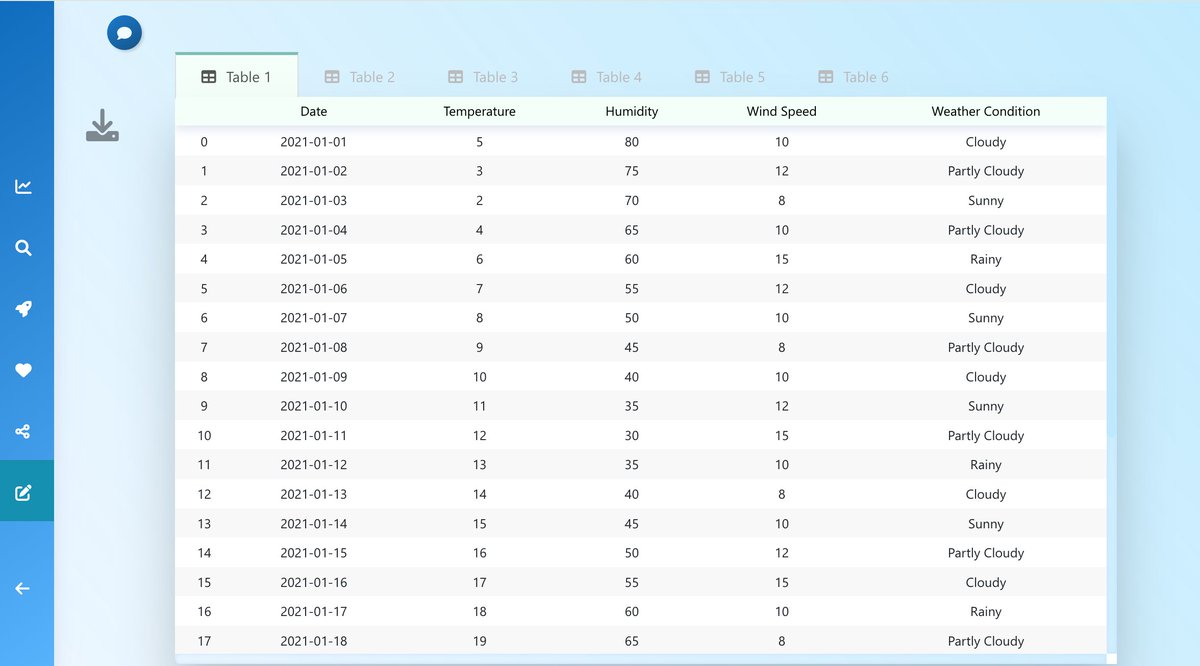This screenshot has height=666, width=1200.
Task: Click the Date column header
Action: [314, 112]
